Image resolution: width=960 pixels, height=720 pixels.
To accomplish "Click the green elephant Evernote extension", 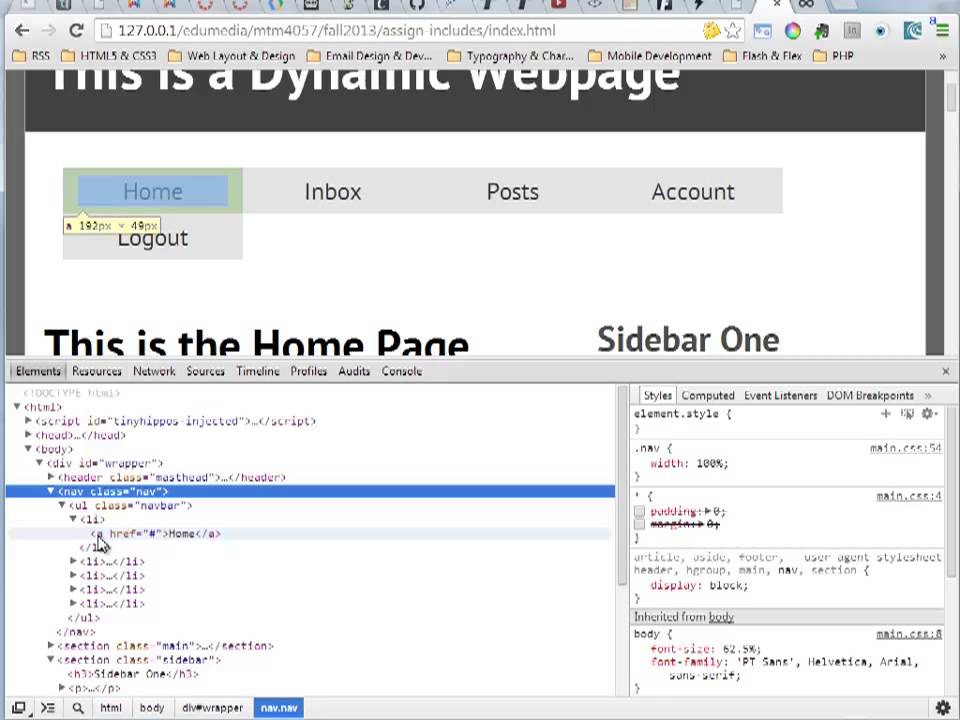I will (x=822, y=31).
